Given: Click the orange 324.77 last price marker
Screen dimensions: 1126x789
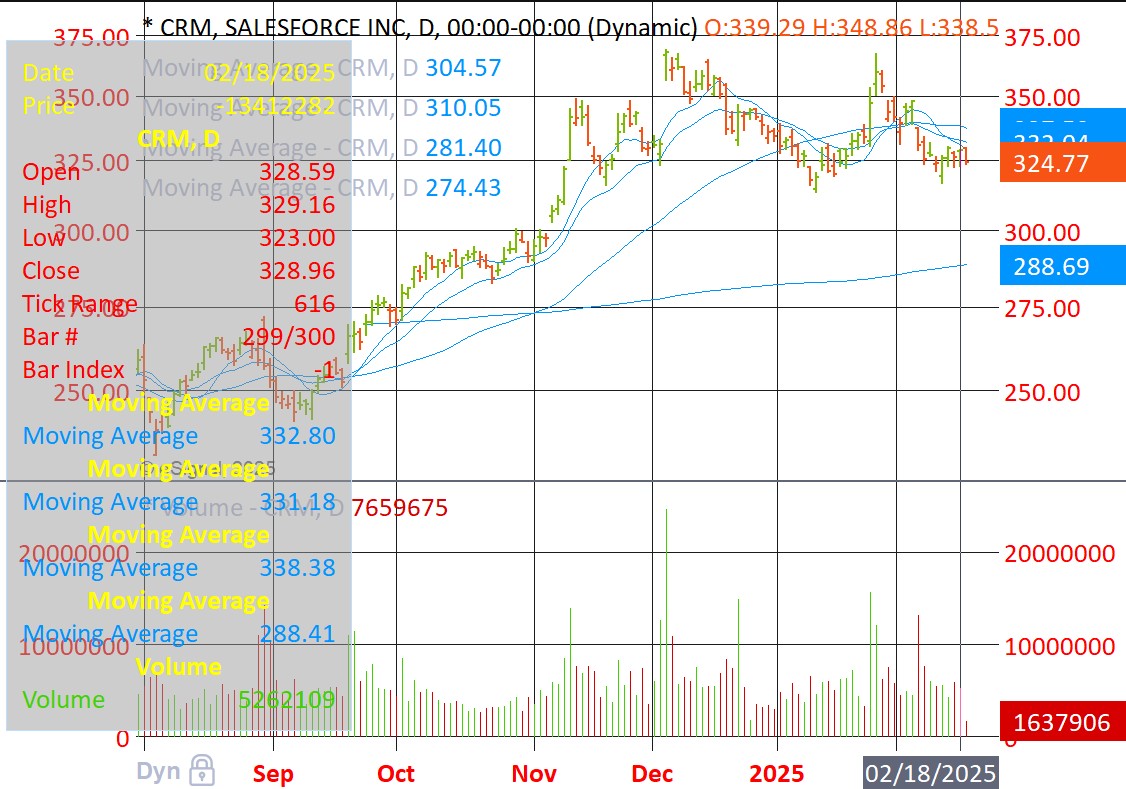Looking at the screenshot, I should [x=1063, y=163].
